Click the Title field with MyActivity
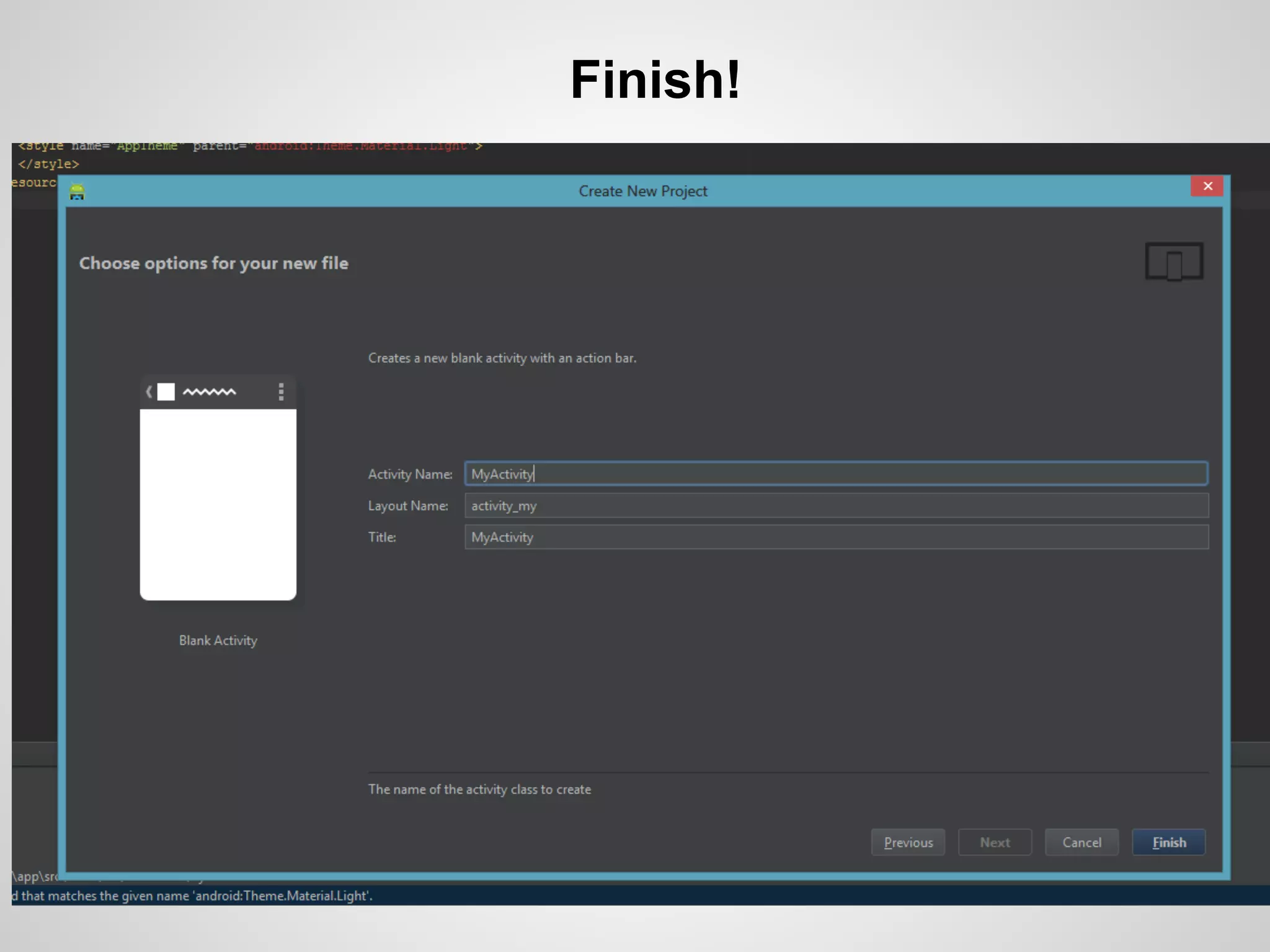Screen dimensions: 1270x952 click(x=836, y=537)
